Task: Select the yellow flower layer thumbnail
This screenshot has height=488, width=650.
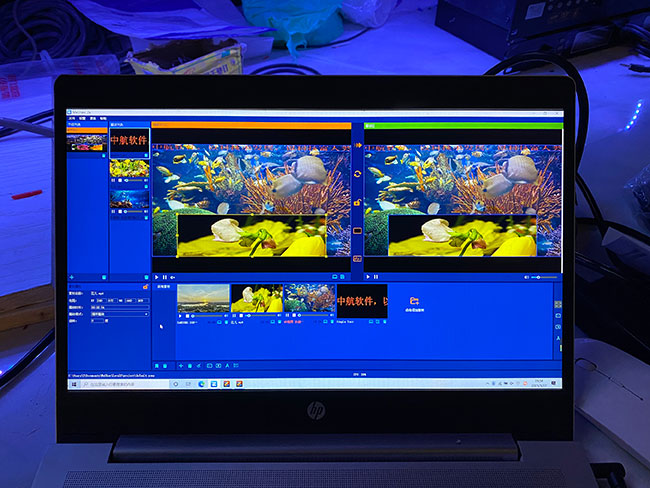Action: coord(129,169)
